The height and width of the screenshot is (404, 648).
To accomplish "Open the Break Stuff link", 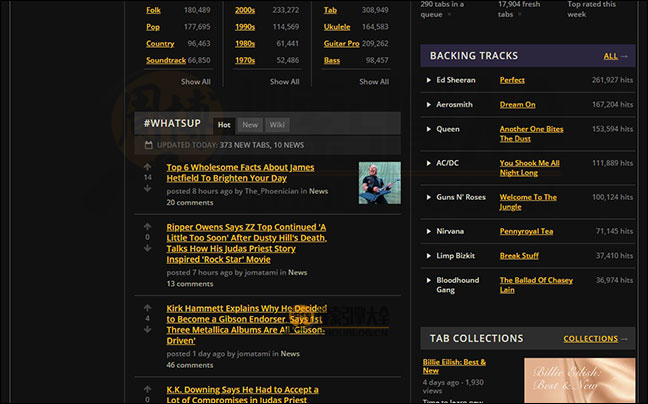I will point(519,256).
